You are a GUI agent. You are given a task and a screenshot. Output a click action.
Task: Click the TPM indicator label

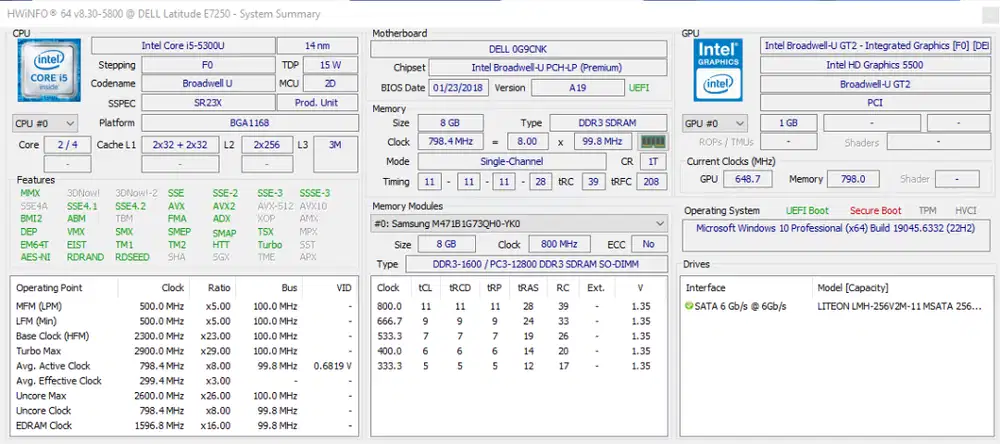pos(927,211)
